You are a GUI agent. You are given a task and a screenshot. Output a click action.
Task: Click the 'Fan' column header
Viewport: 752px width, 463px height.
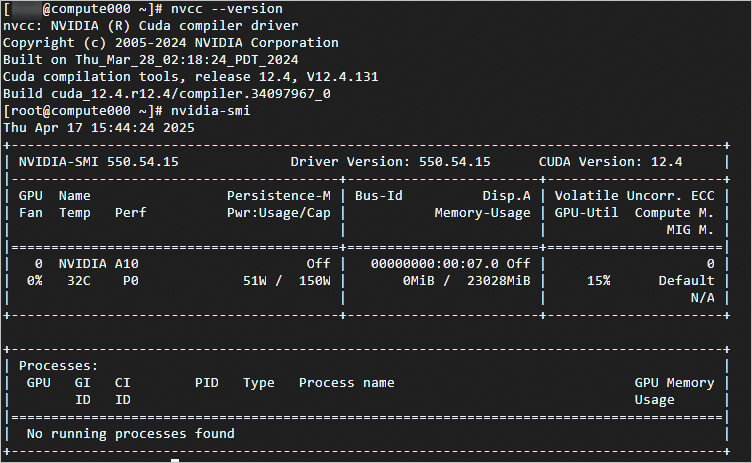[x=31, y=213]
